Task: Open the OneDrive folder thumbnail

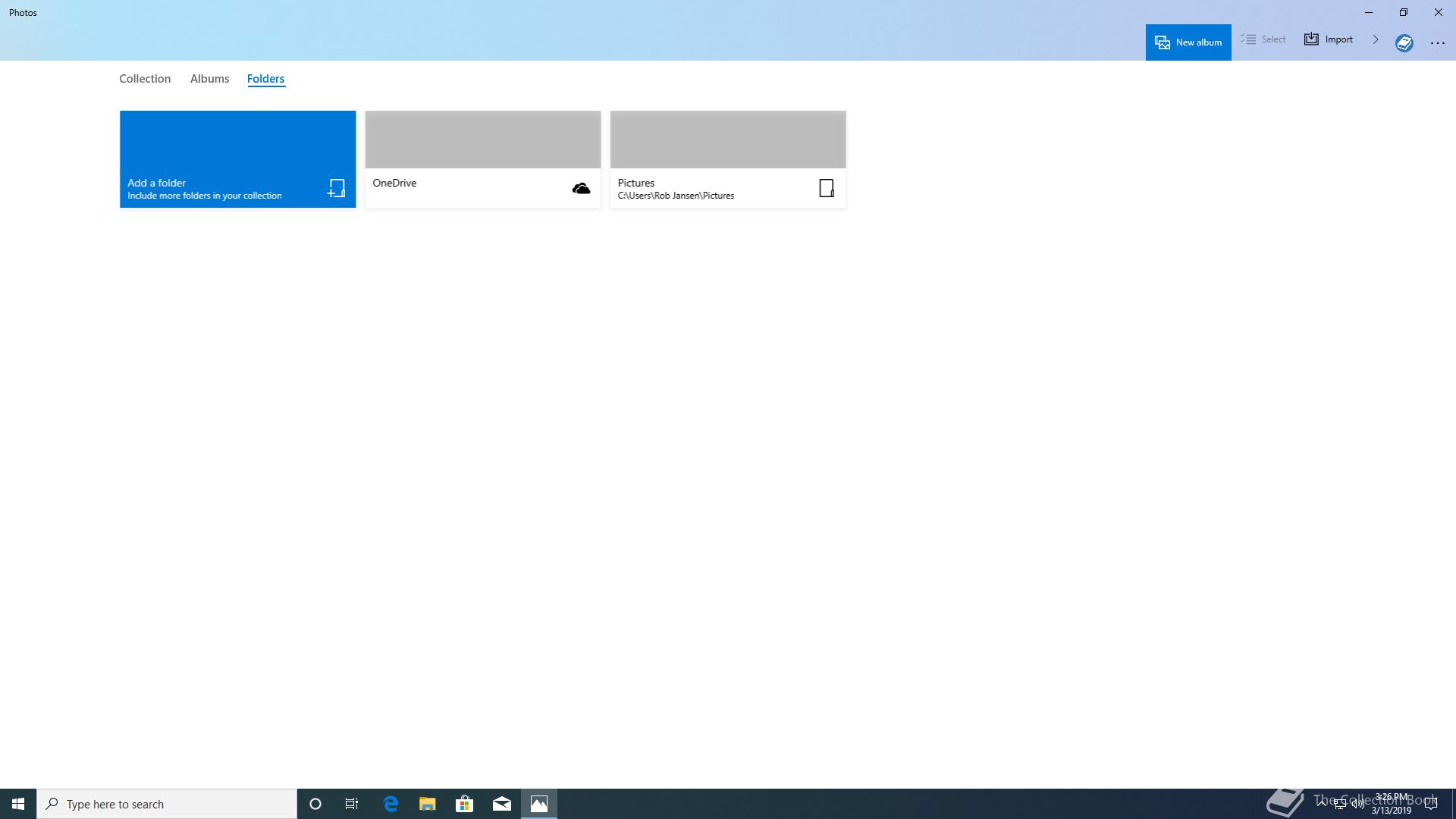Action: 483,140
